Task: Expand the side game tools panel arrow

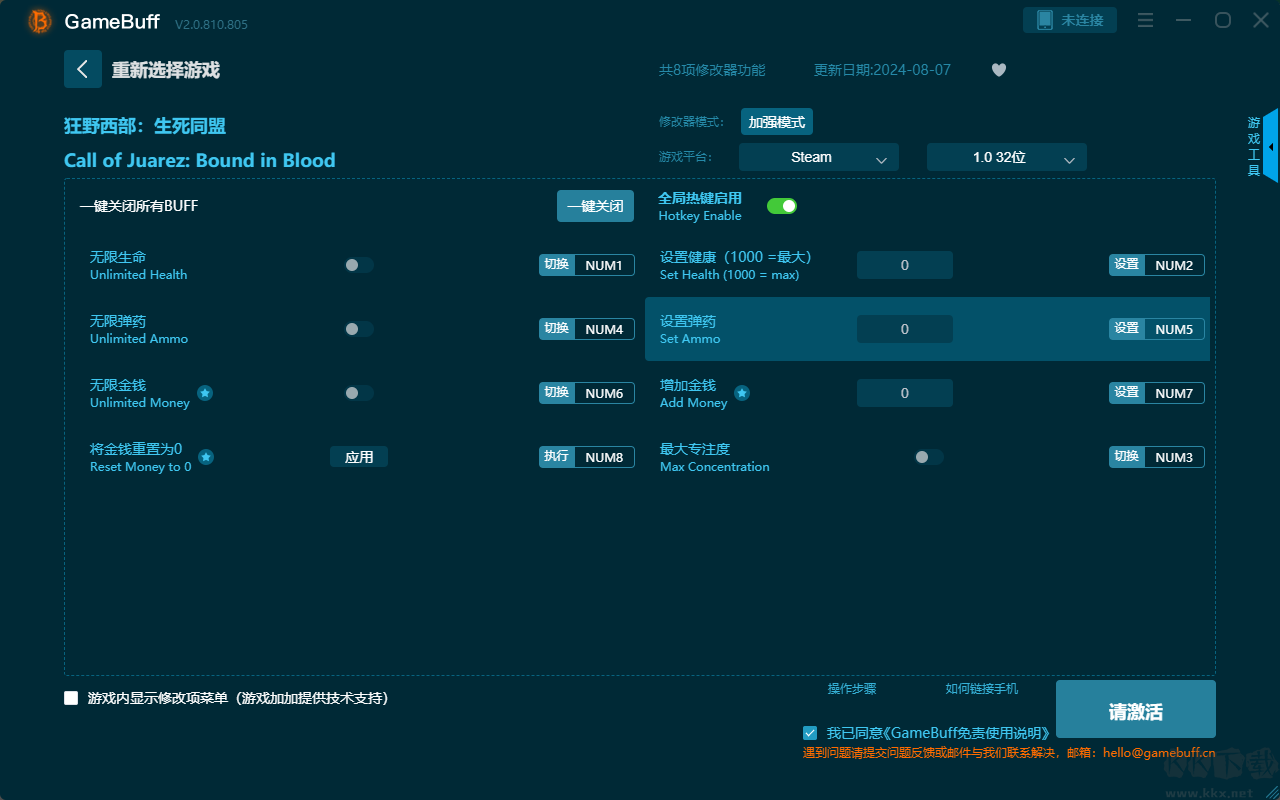Action: coord(1270,146)
